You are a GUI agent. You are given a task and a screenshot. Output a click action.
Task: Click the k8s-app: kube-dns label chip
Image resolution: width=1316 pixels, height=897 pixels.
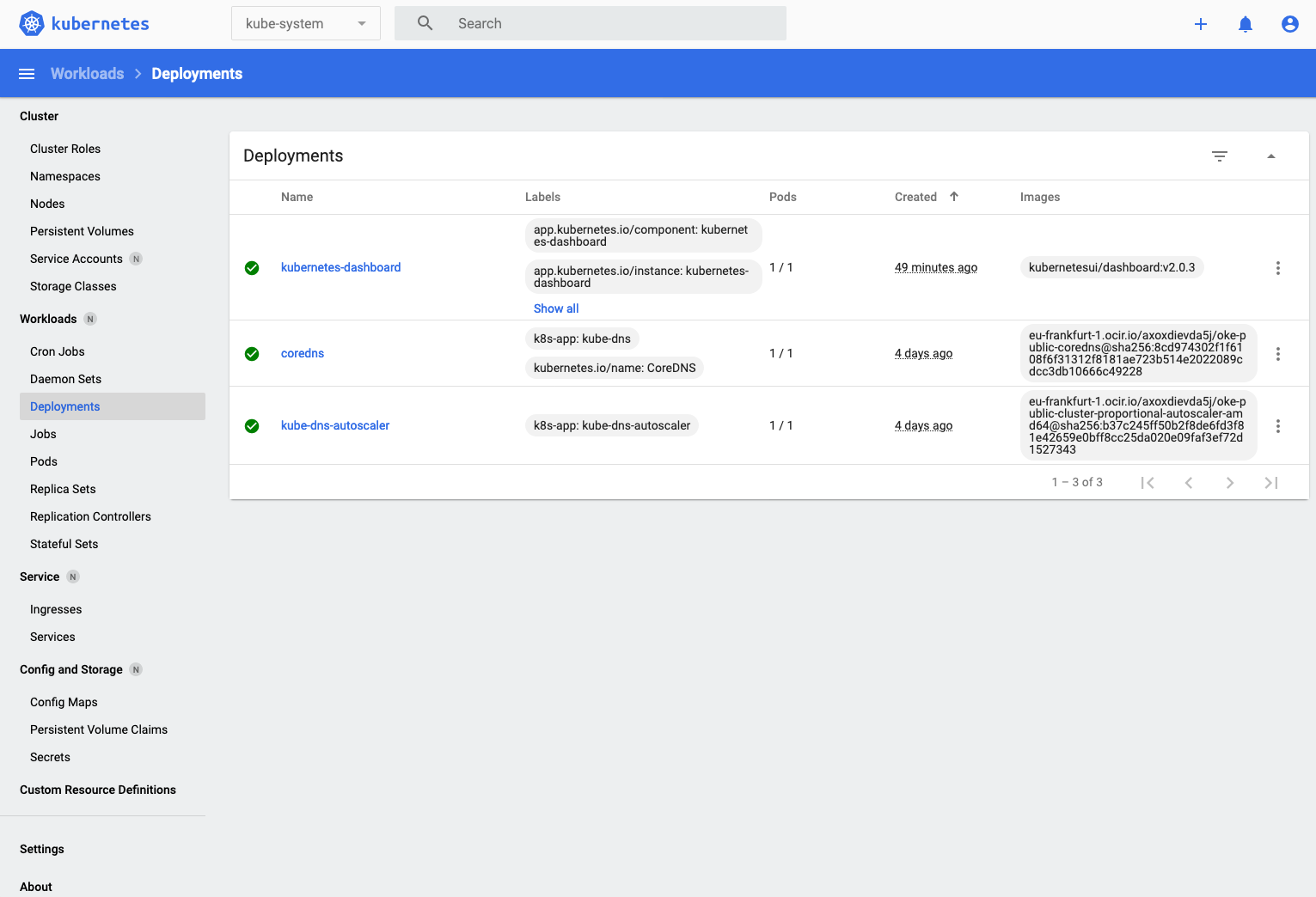pos(582,339)
